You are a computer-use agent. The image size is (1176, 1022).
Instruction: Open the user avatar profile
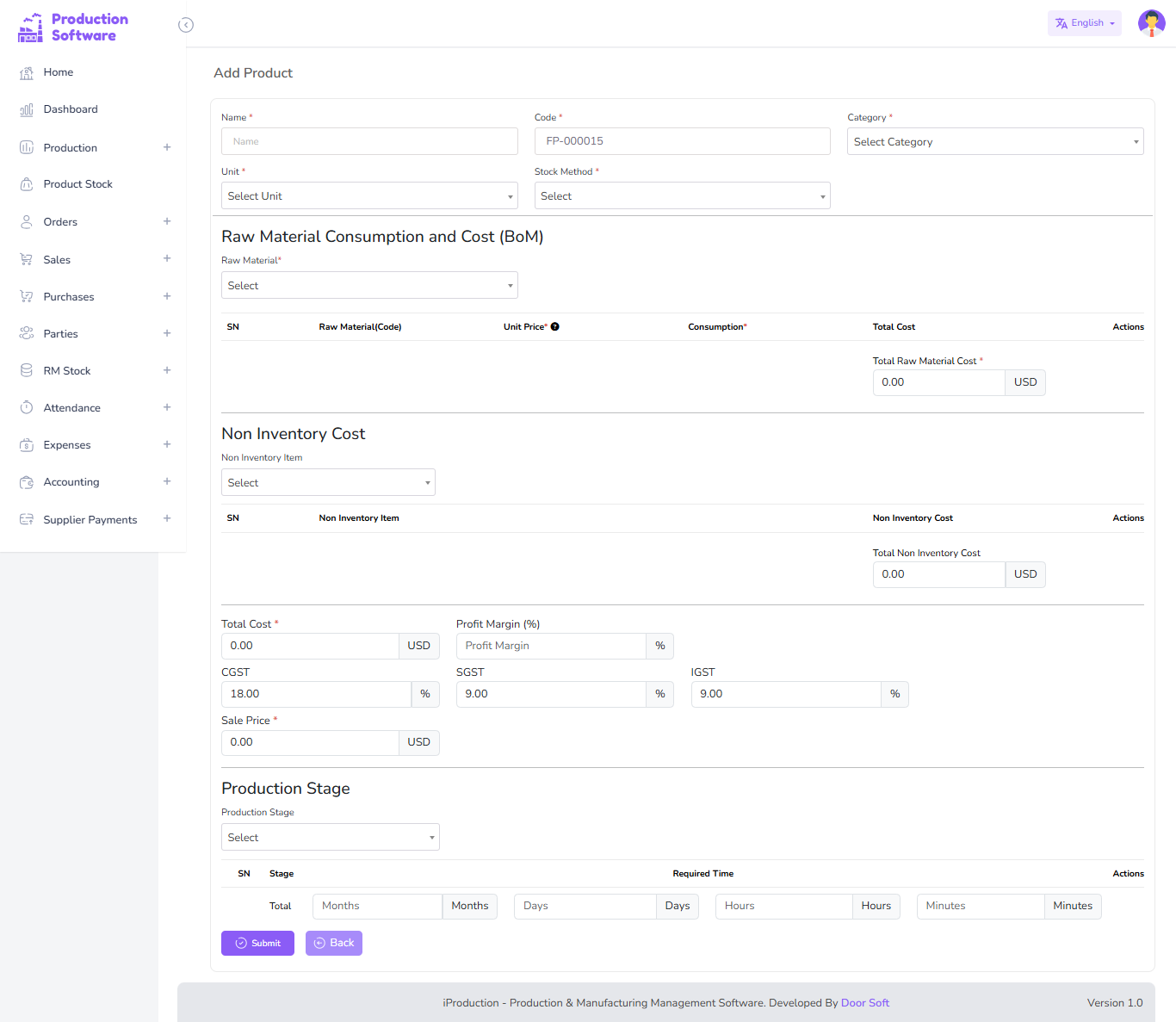click(1151, 23)
